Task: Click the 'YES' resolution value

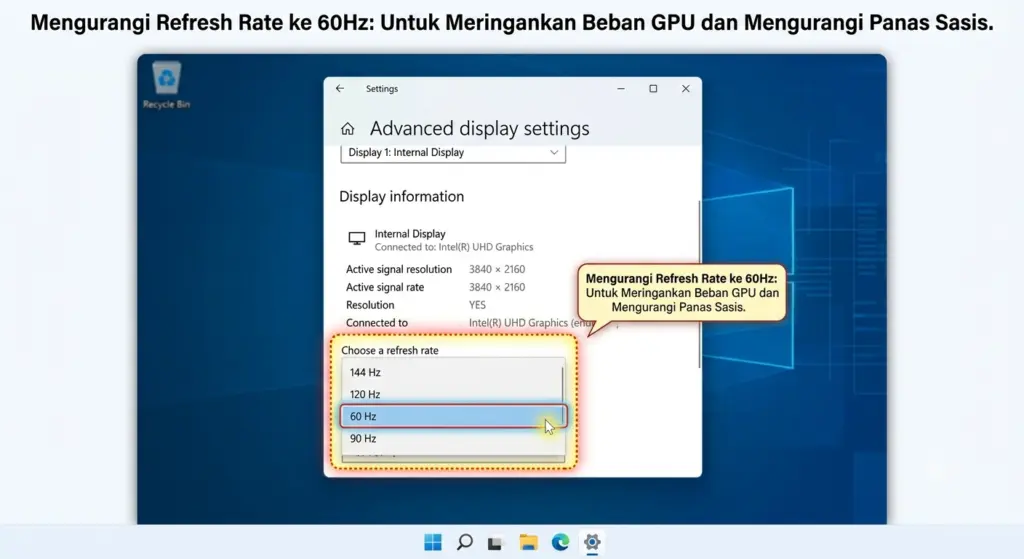Action: pyautogui.click(x=477, y=305)
